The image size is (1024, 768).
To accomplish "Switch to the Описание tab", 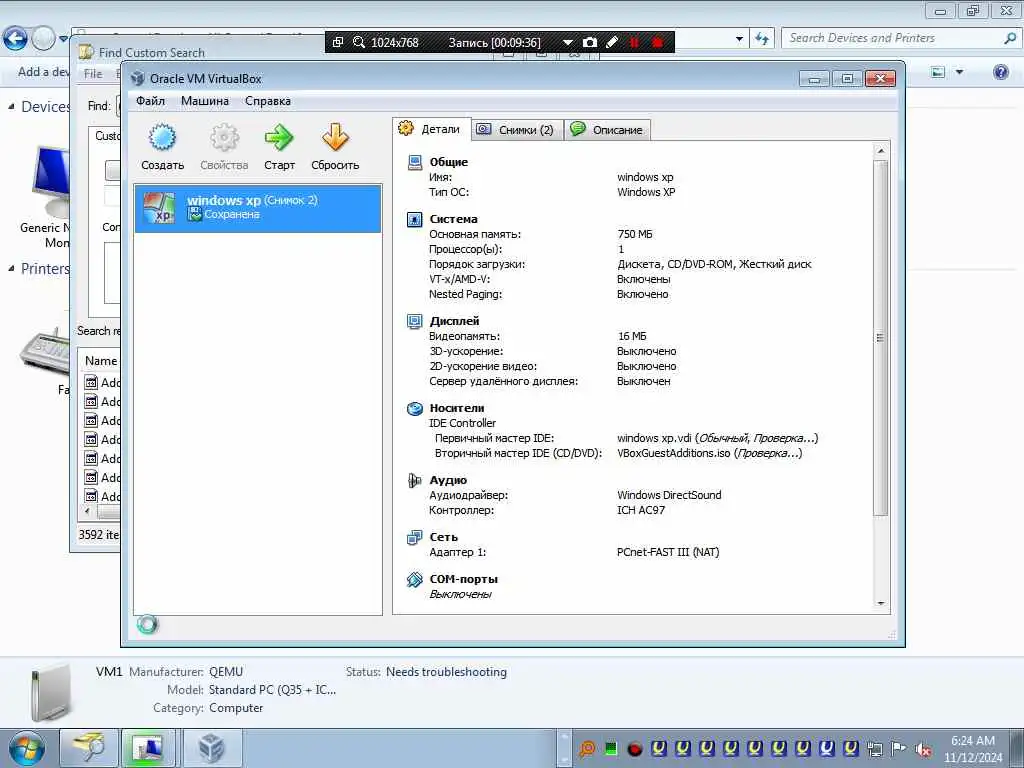I will [607, 130].
